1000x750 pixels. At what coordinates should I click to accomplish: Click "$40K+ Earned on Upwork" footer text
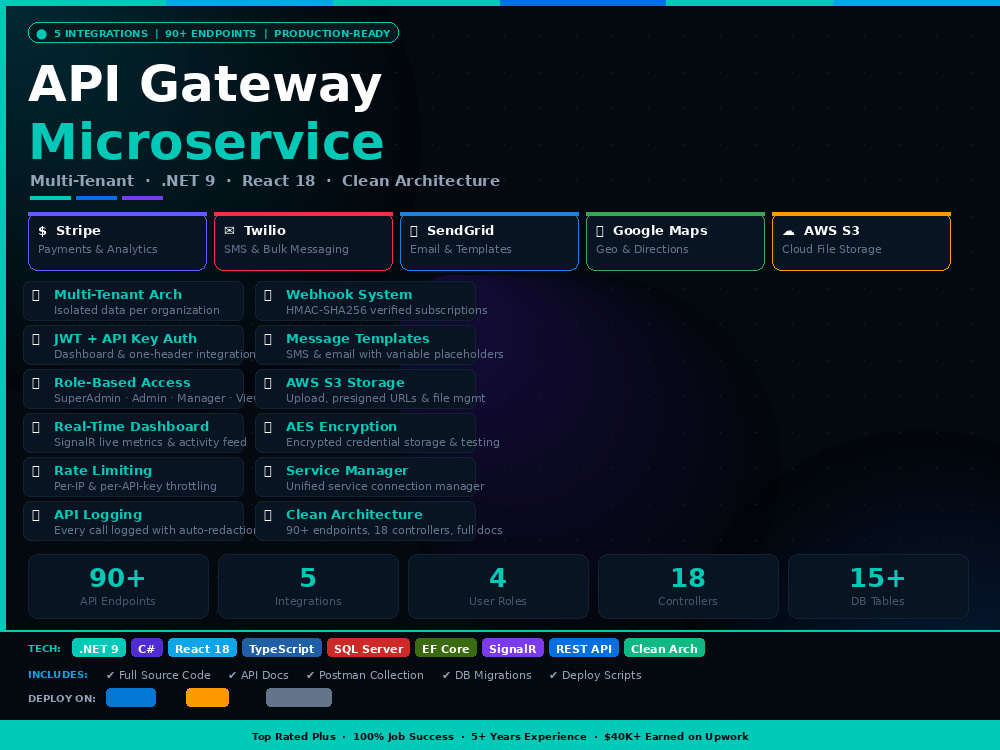[x=676, y=737]
